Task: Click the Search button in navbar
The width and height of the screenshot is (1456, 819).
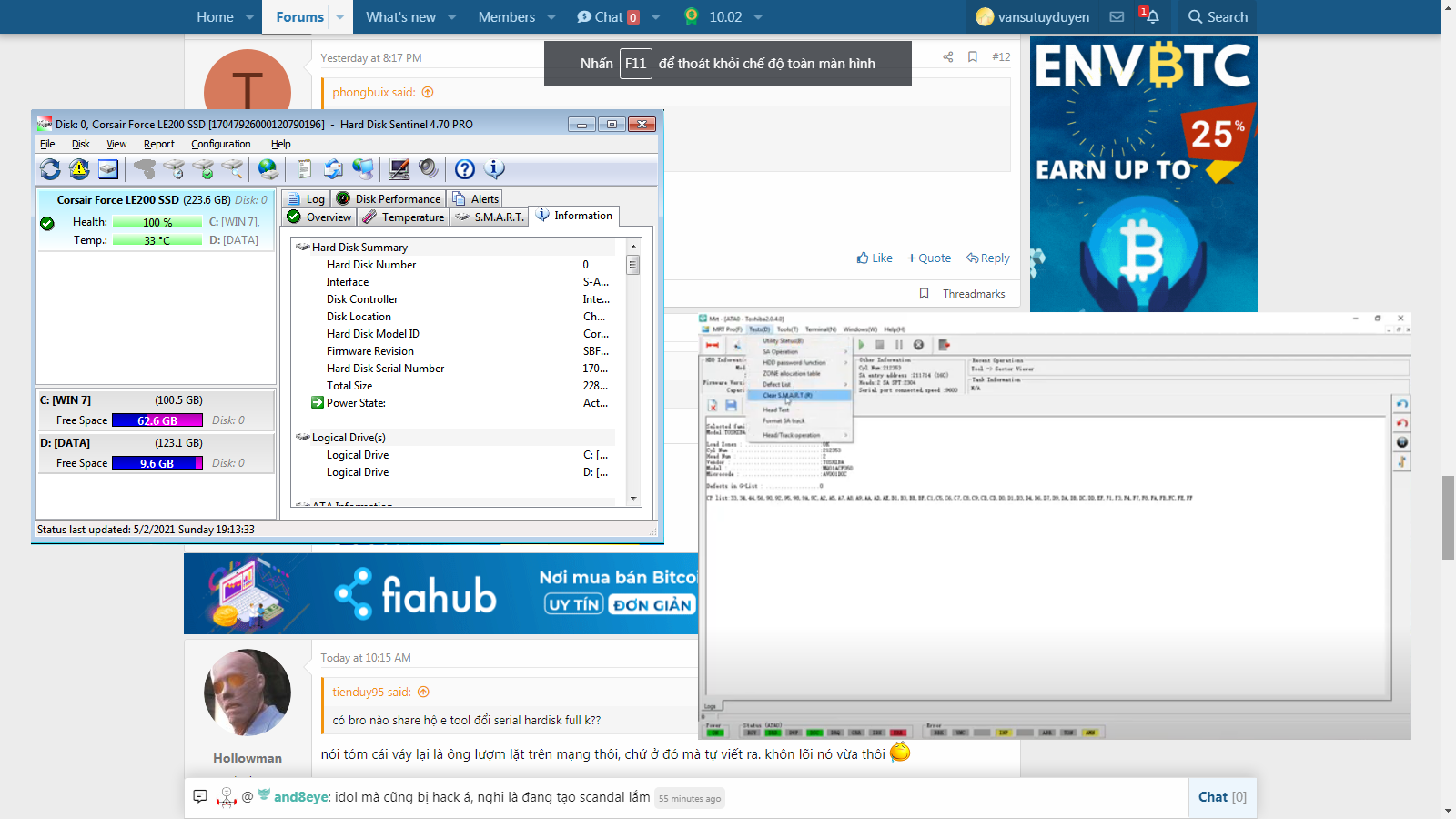Action: point(1218,16)
